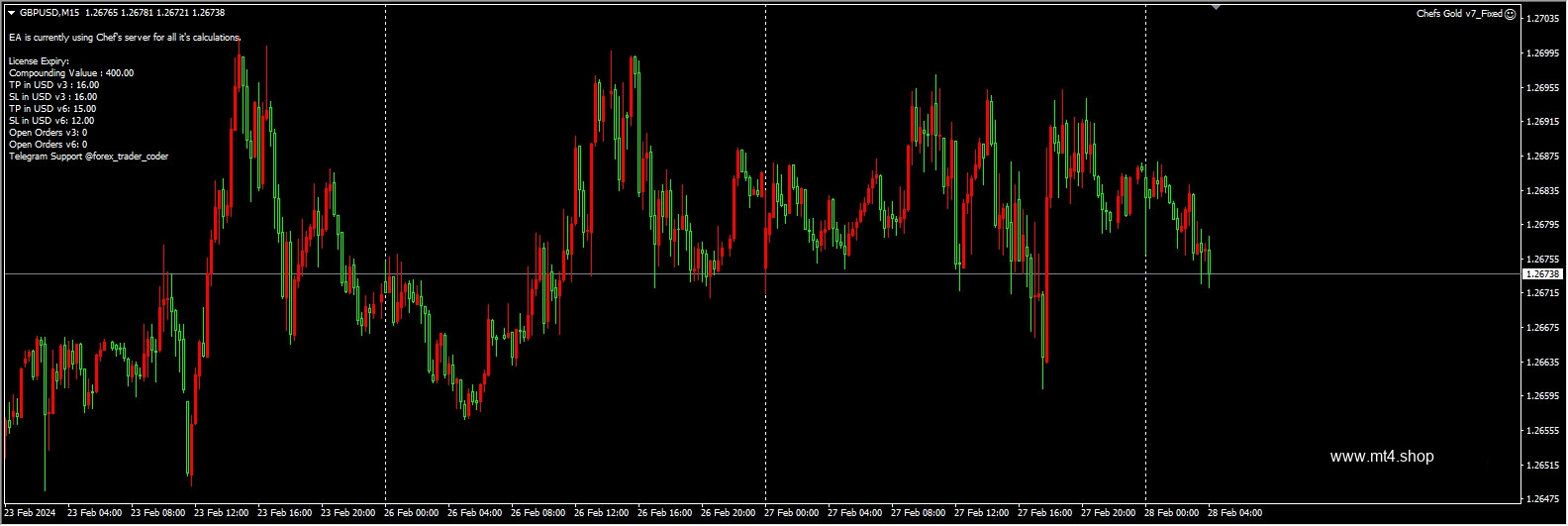Click the 27 Feb 00:00 time label
The height and width of the screenshot is (526, 1568).
click(792, 513)
